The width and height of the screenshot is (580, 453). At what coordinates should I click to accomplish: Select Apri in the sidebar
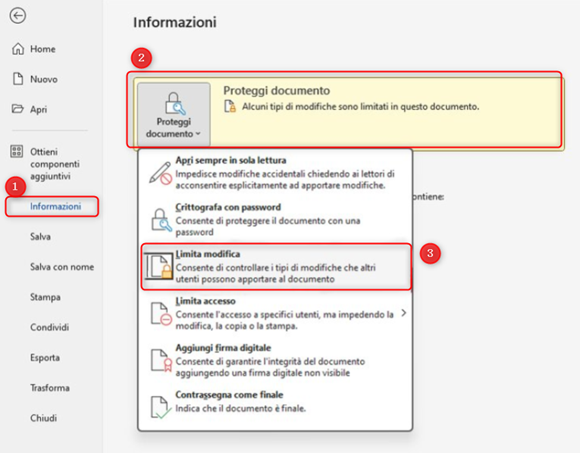pyautogui.click(x=38, y=109)
